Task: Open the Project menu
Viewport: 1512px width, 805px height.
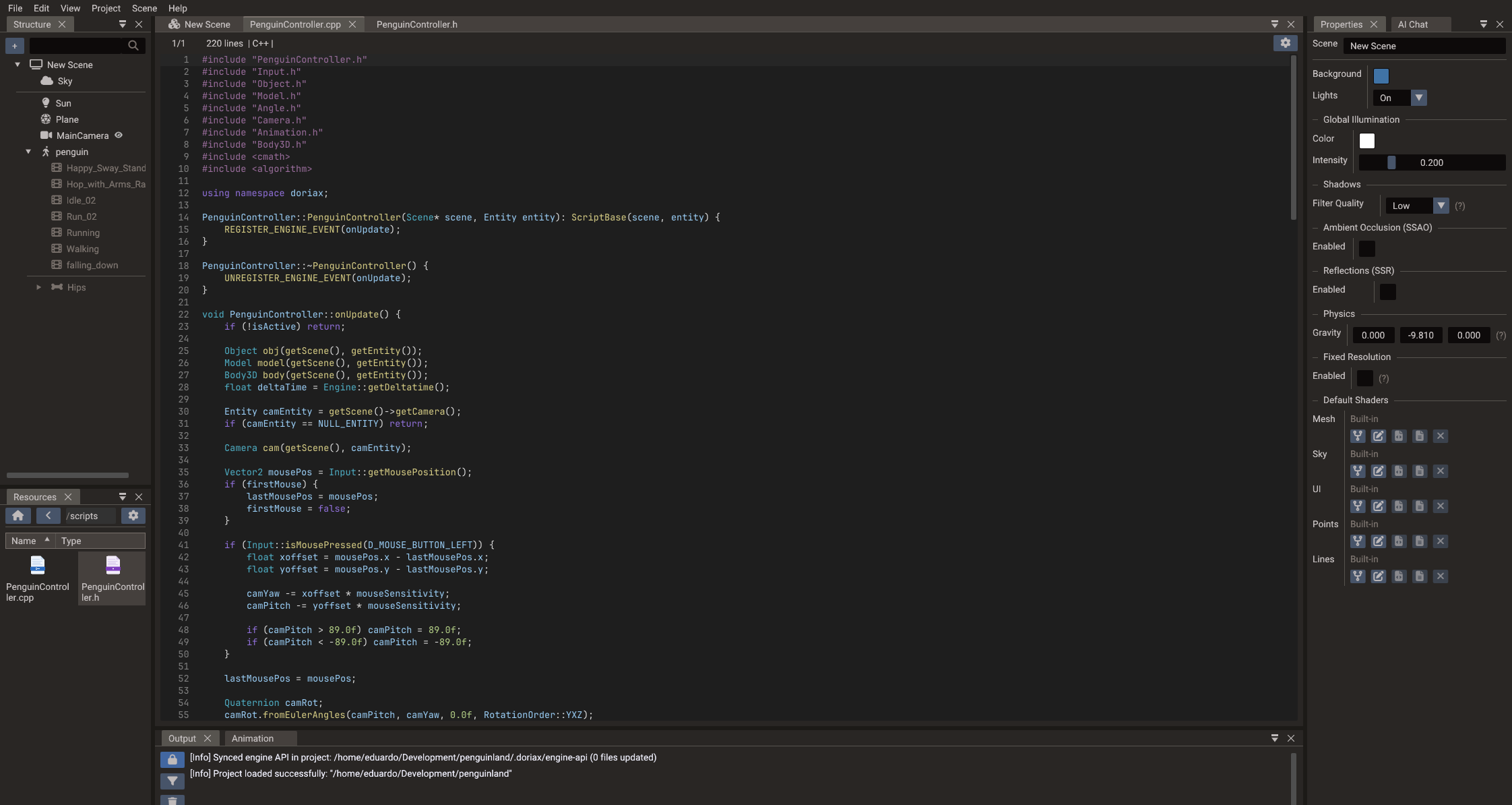Action: 106,8
